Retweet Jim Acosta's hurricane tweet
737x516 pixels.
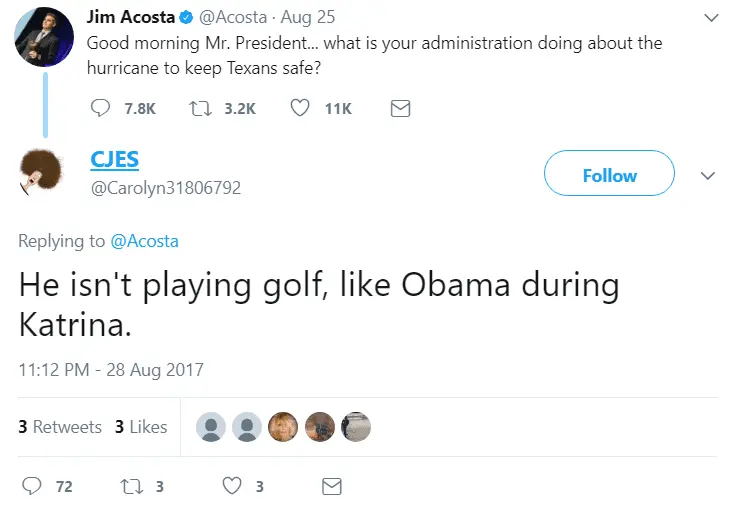pos(197,108)
